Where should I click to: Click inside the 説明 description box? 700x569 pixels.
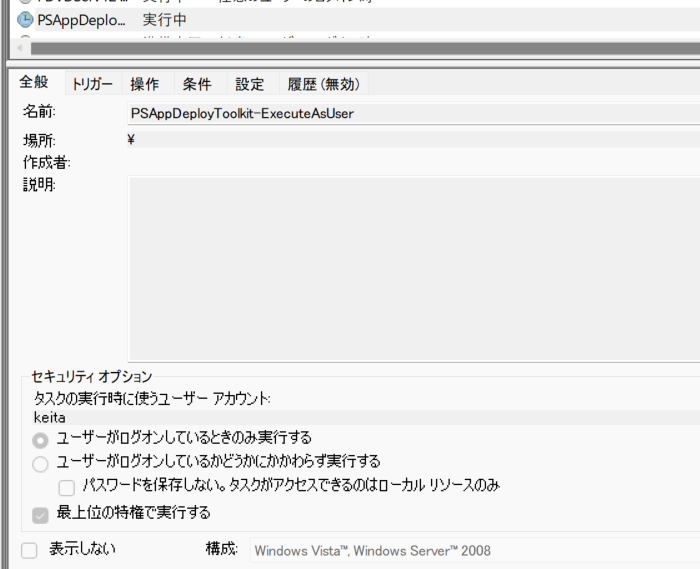pyautogui.click(x=414, y=269)
